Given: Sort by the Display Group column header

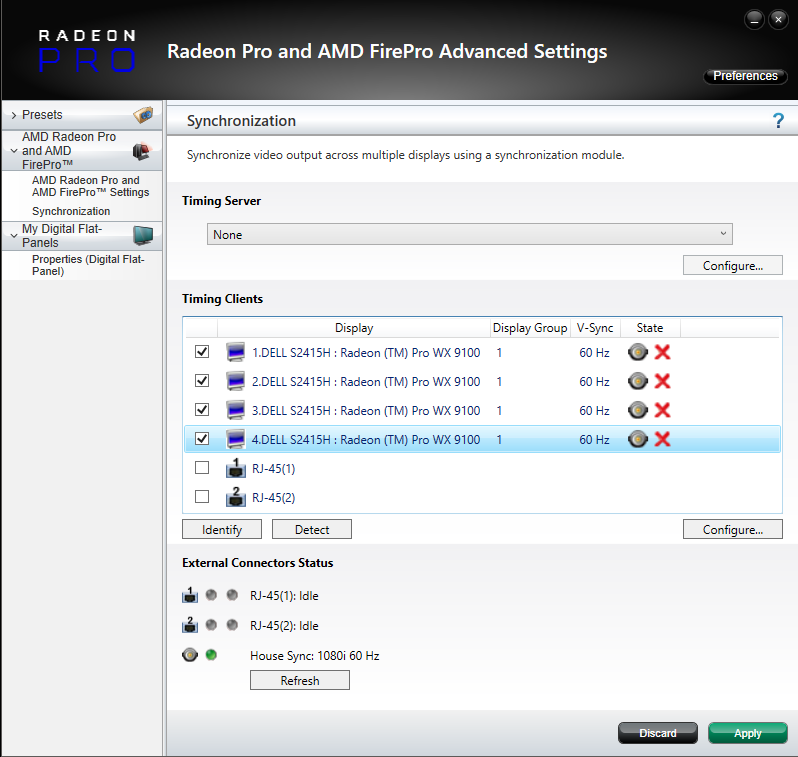Looking at the screenshot, I should click(530, 328).
